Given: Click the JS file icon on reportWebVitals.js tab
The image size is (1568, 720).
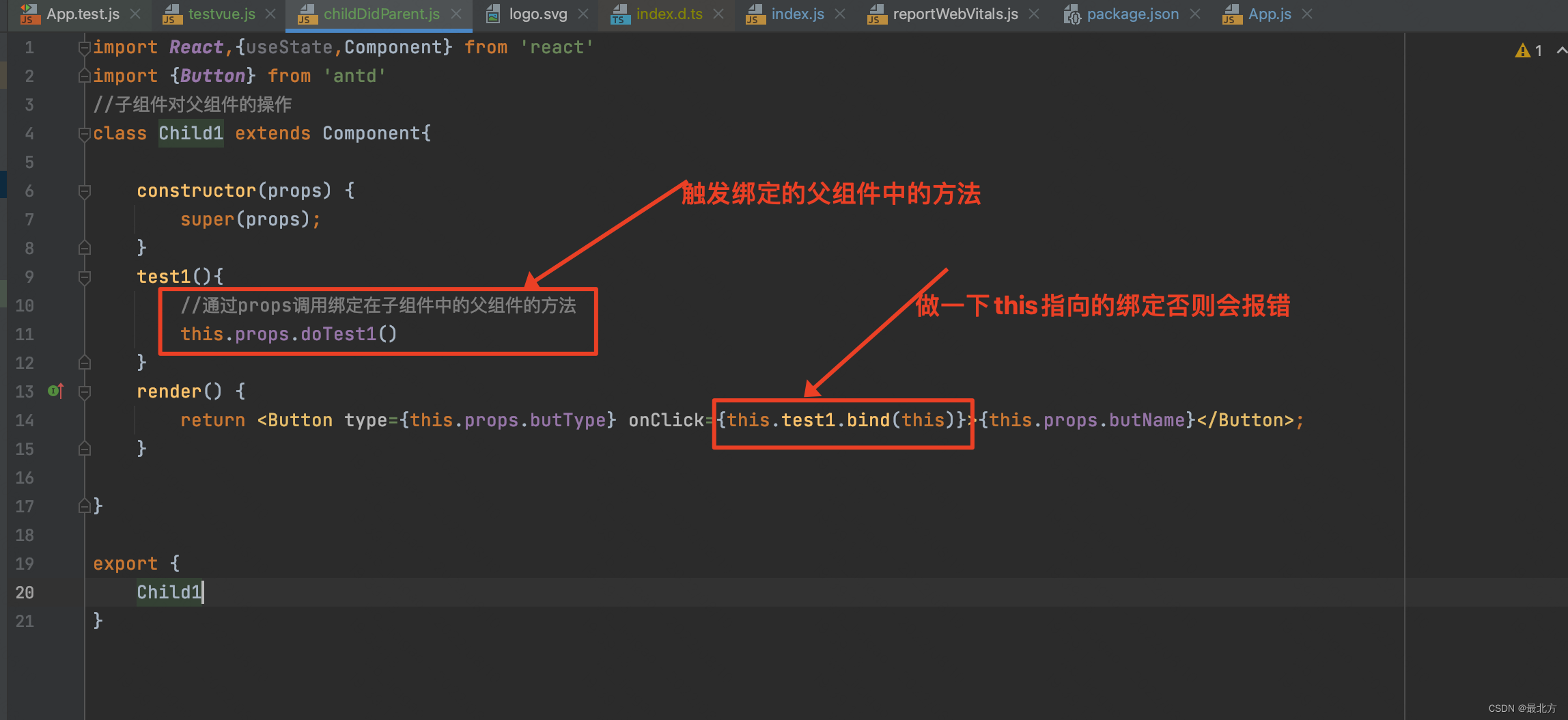Looking at the screenshot, I should 877,14.
